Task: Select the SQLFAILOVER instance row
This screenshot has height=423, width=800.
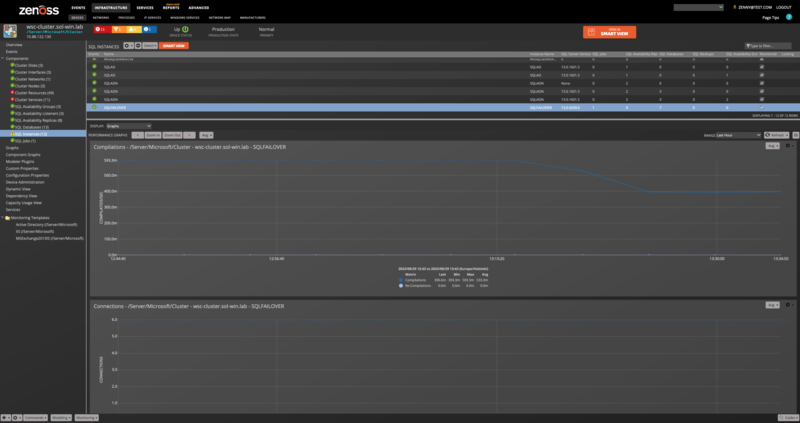Action: coord(443,108)
